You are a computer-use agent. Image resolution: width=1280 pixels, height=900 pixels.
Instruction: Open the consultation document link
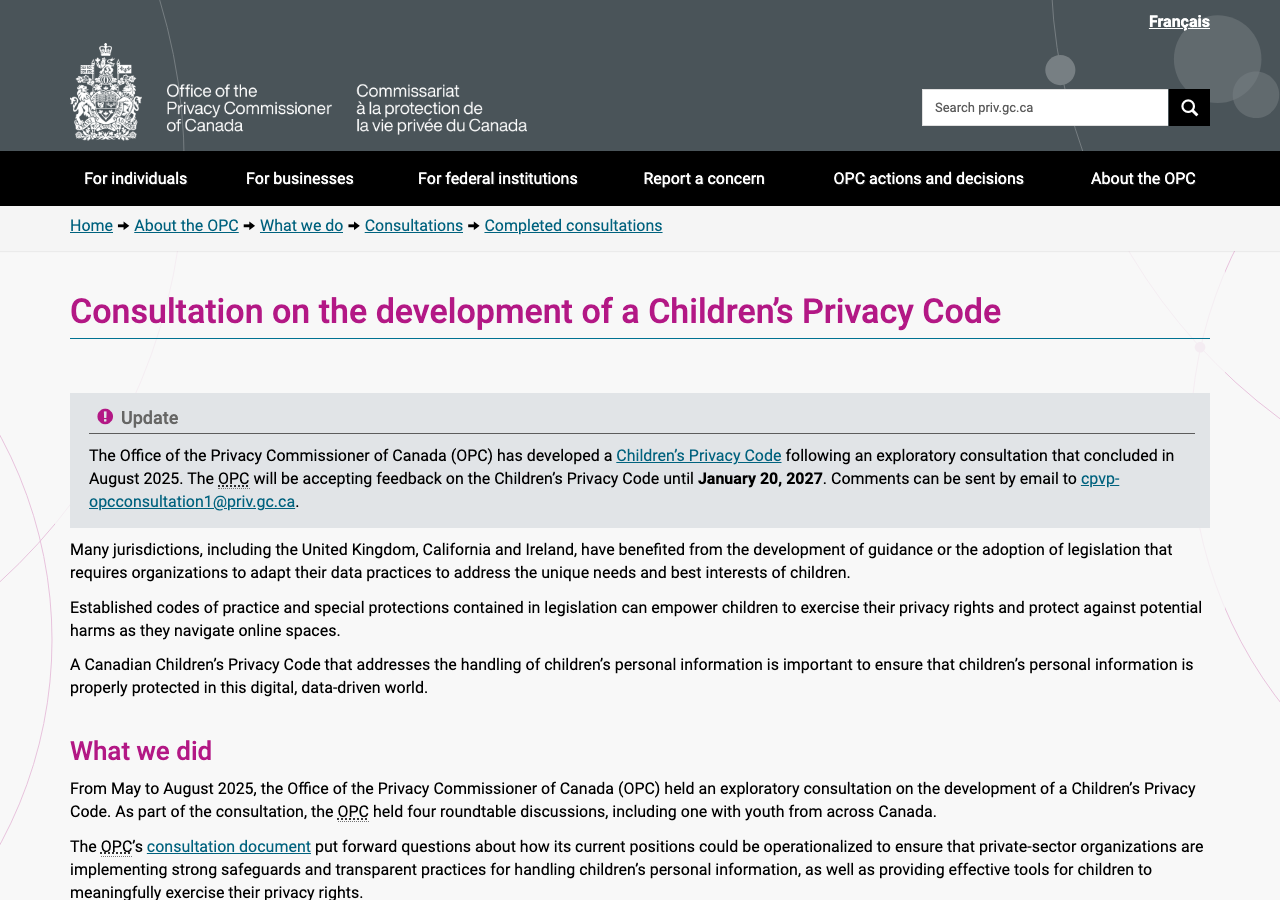(x=229, y=847)
